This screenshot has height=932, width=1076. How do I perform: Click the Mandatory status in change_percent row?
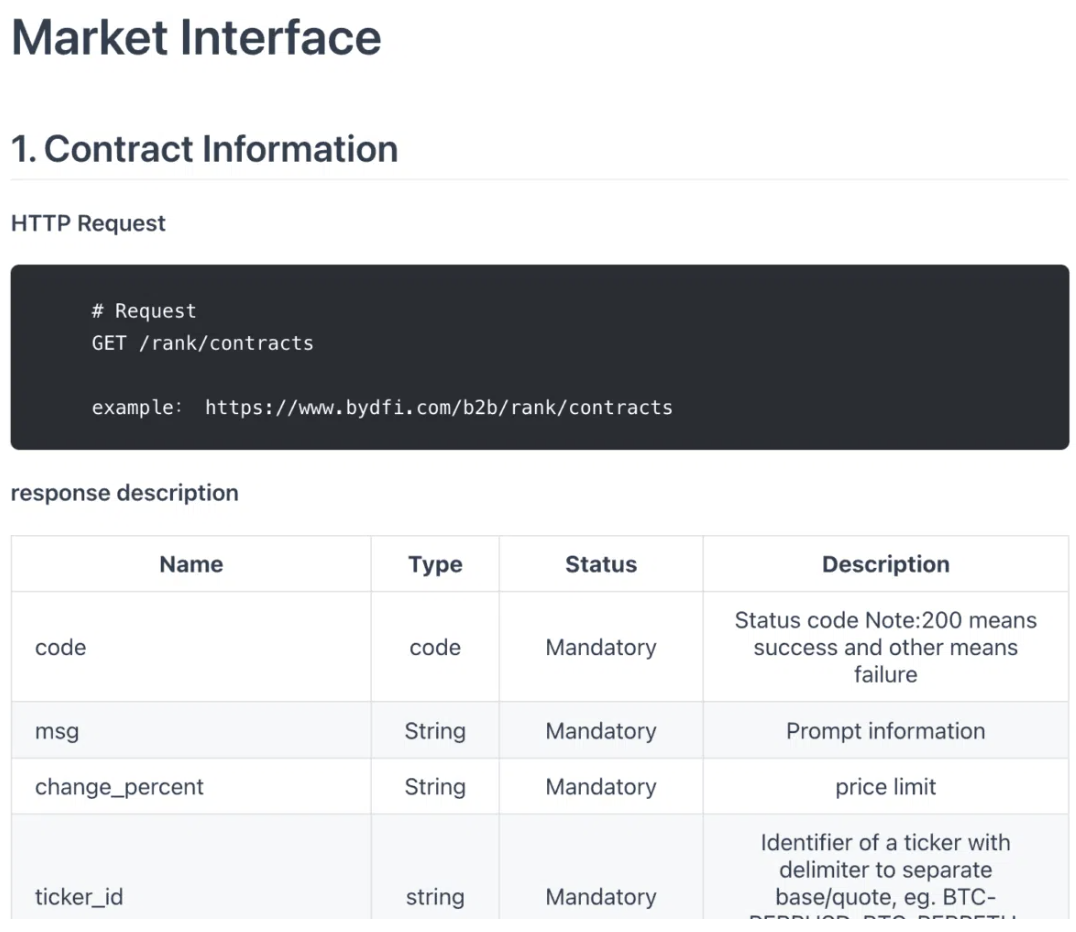(x=601, y=787)
